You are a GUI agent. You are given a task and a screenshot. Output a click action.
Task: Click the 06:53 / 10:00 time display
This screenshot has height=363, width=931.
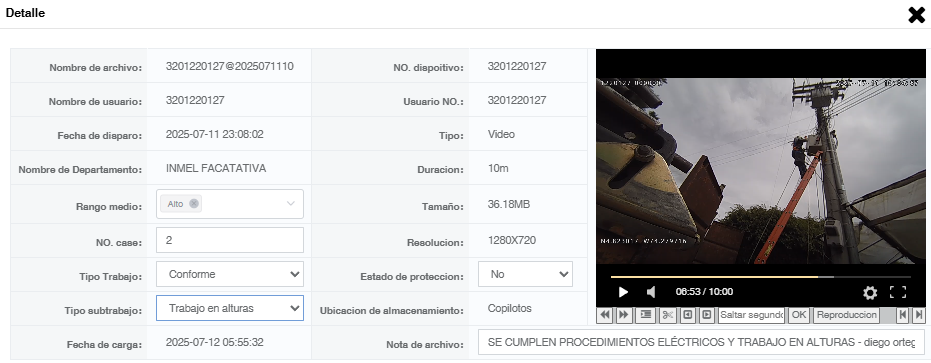704,292
